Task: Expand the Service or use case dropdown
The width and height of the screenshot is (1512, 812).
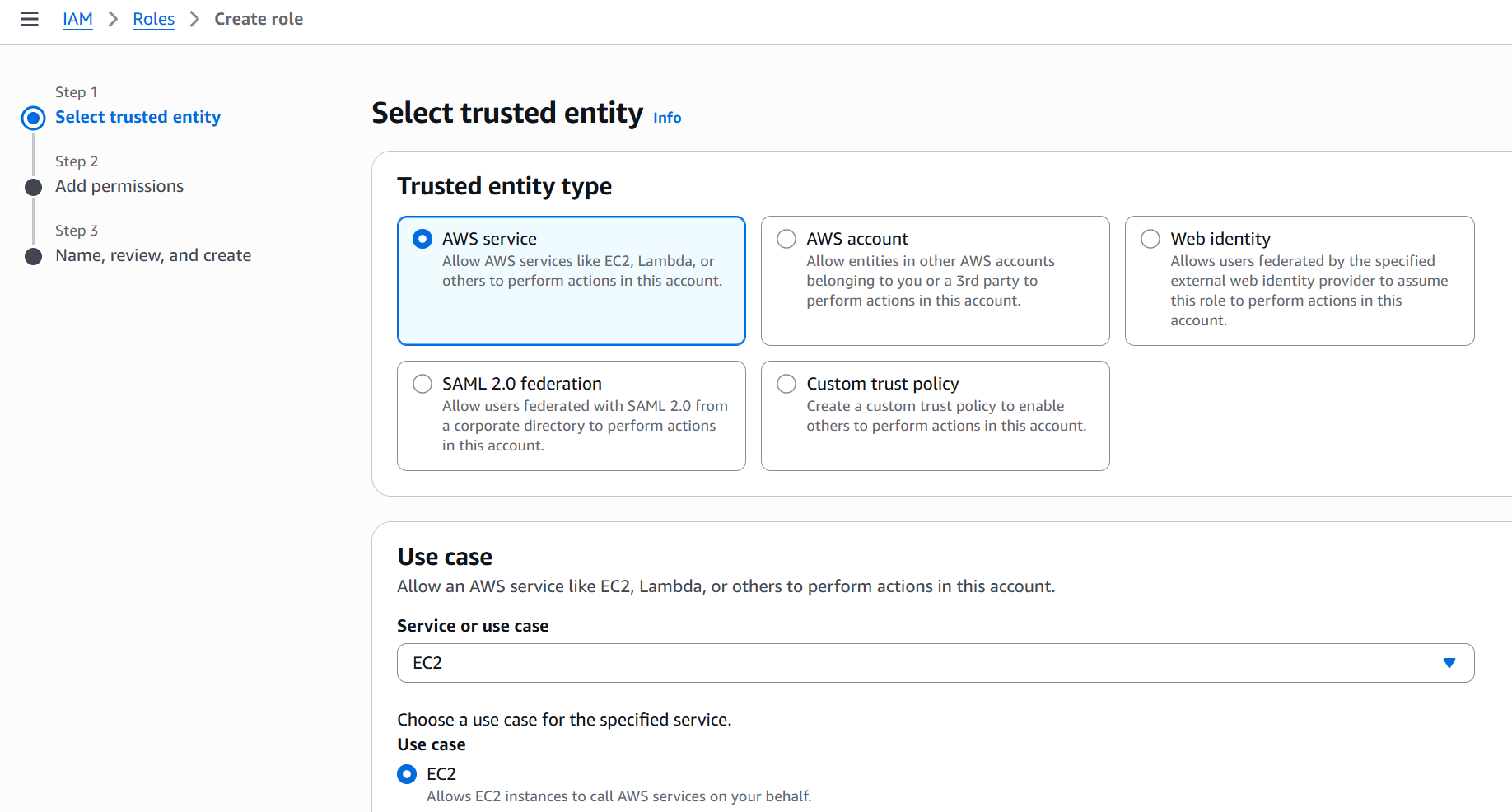Action: (935, 663)
